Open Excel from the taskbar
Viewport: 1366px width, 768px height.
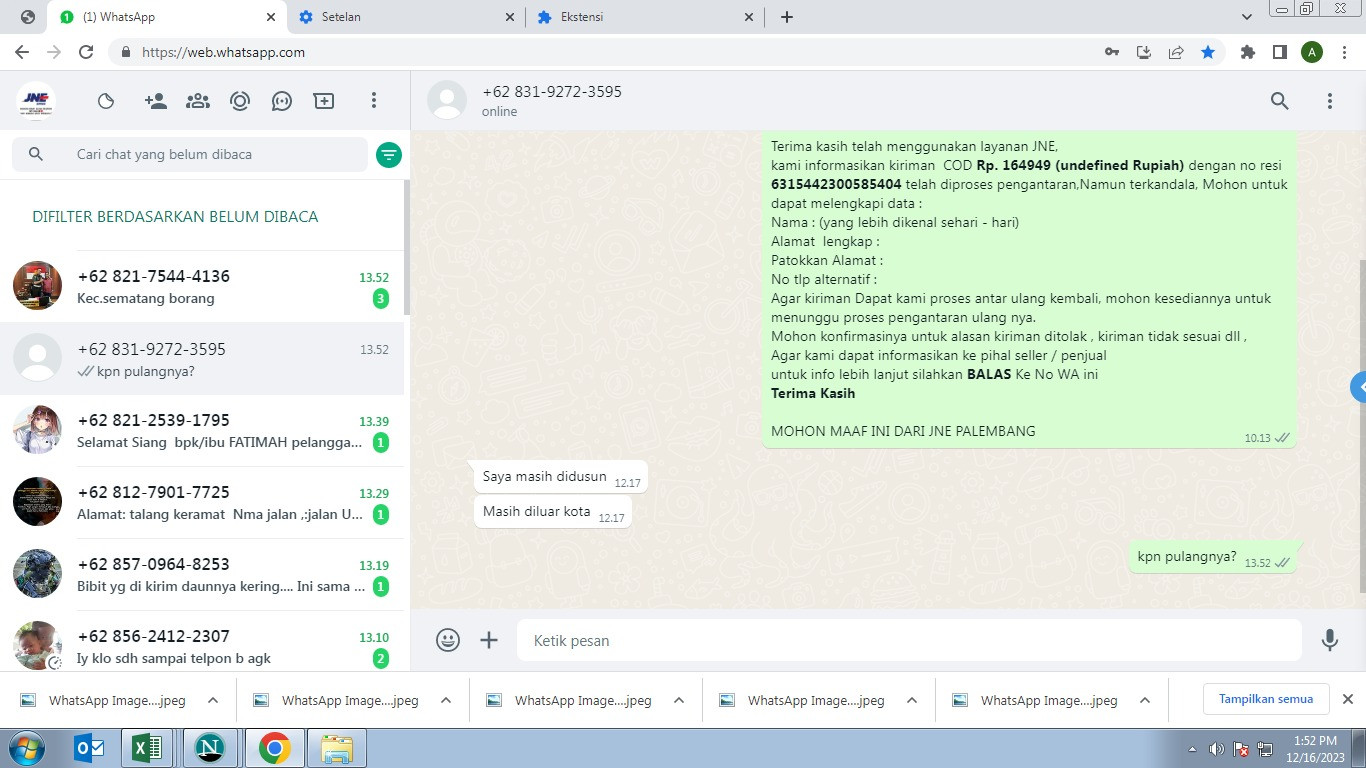click(148, 748)
